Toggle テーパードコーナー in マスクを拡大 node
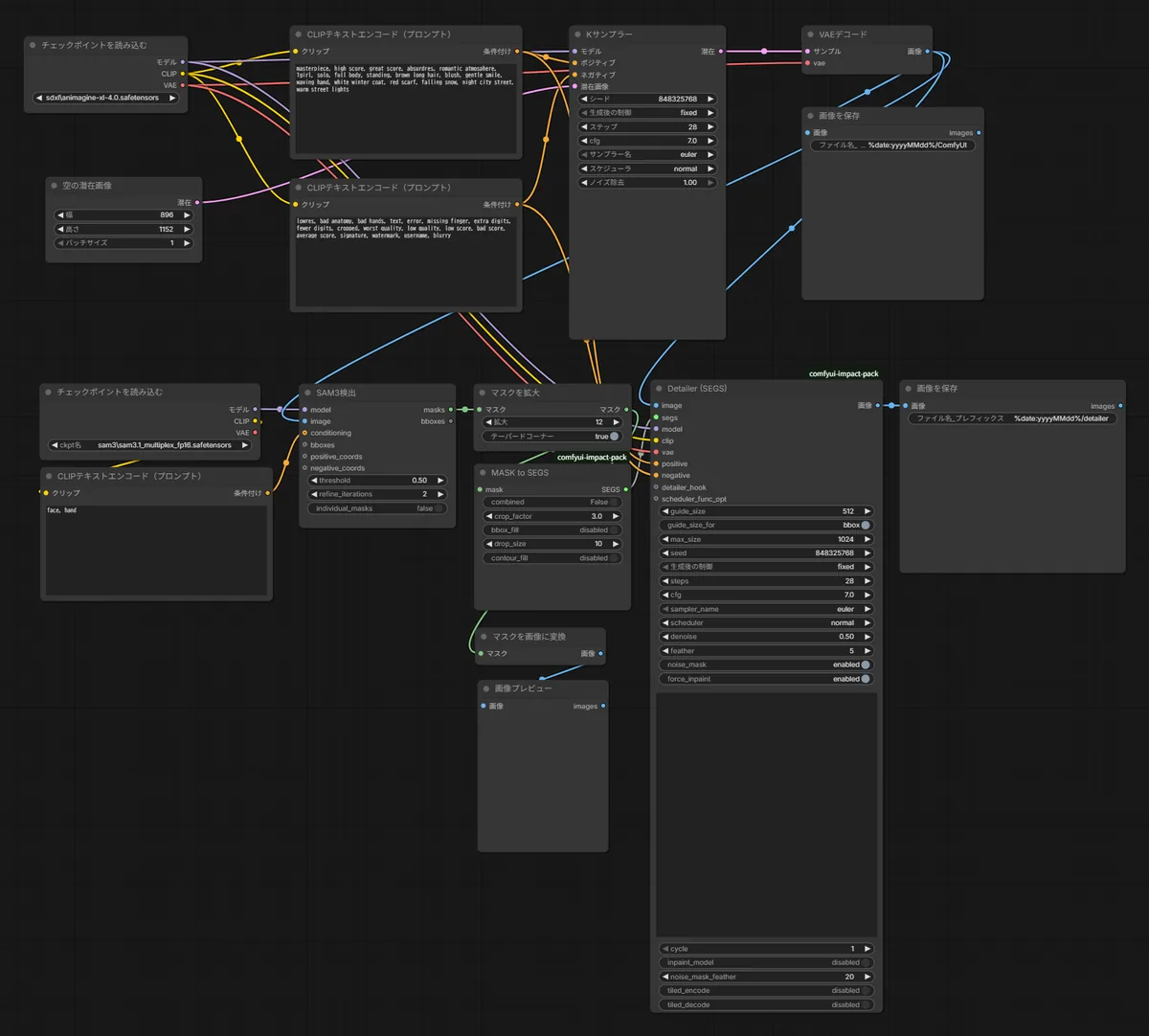1149x1036 pixels. click(x=552, y=436)
